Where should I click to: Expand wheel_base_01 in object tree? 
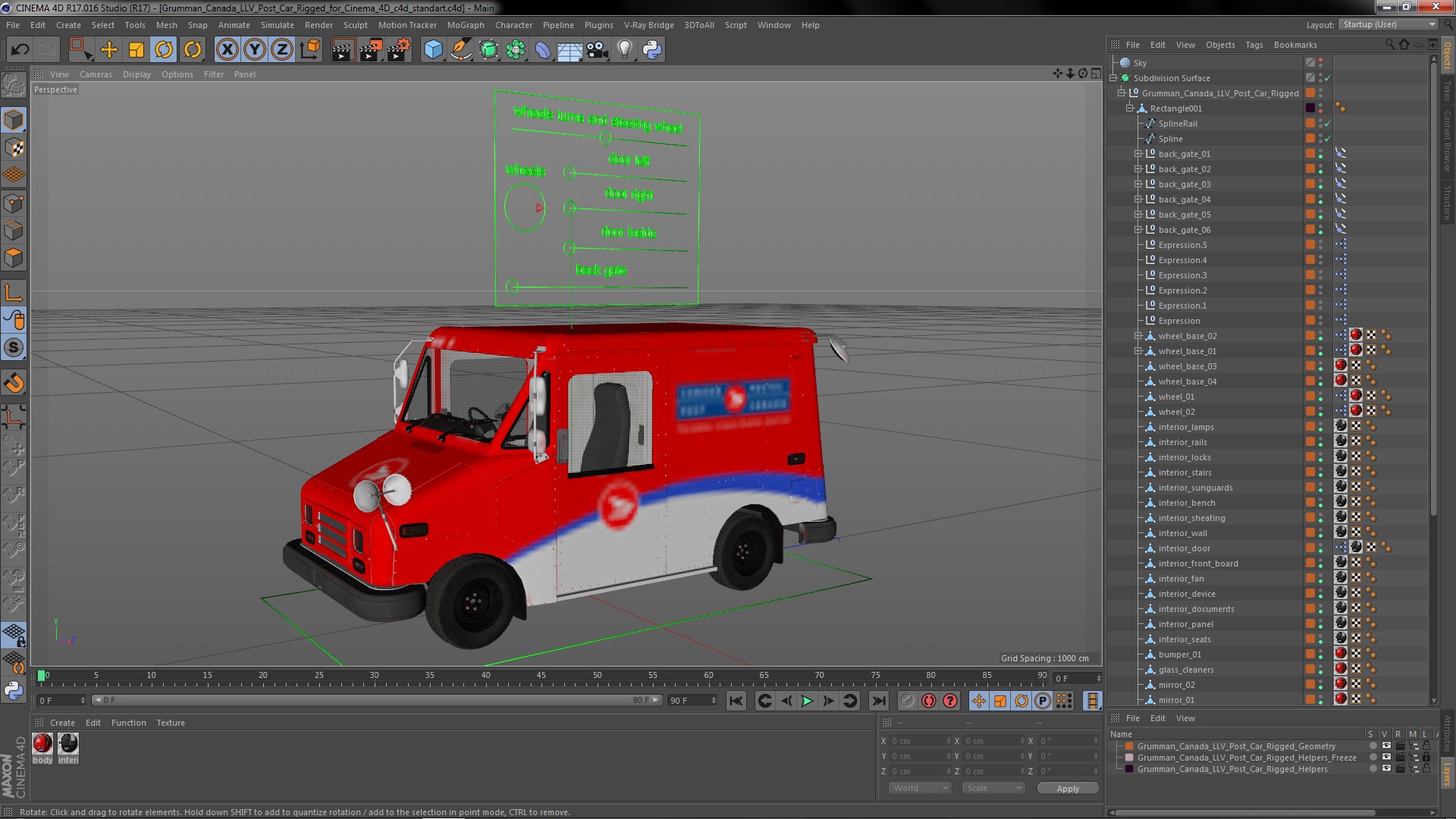tap(1137, 351)
